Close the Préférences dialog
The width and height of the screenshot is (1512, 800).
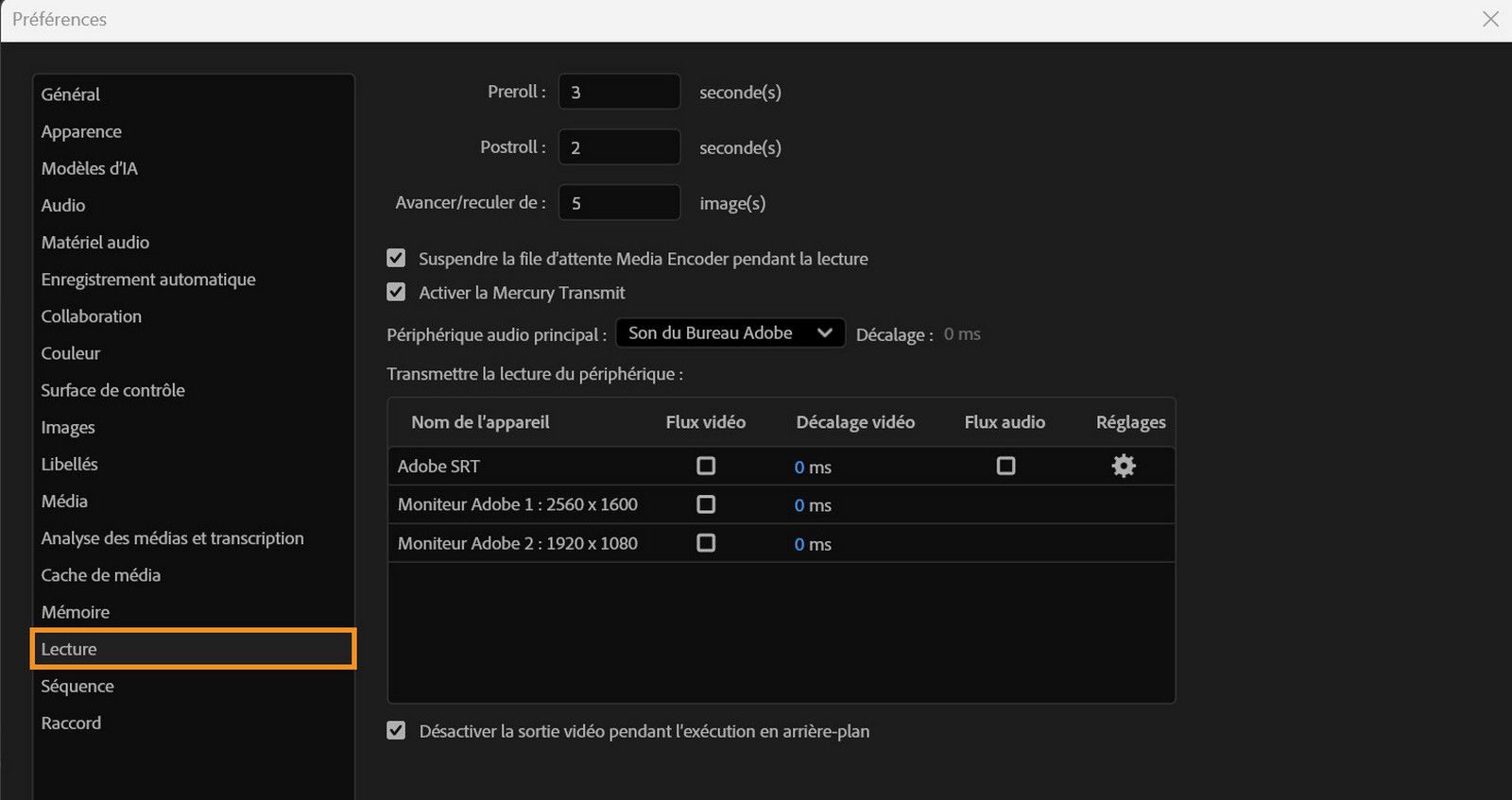[1490, 19]
